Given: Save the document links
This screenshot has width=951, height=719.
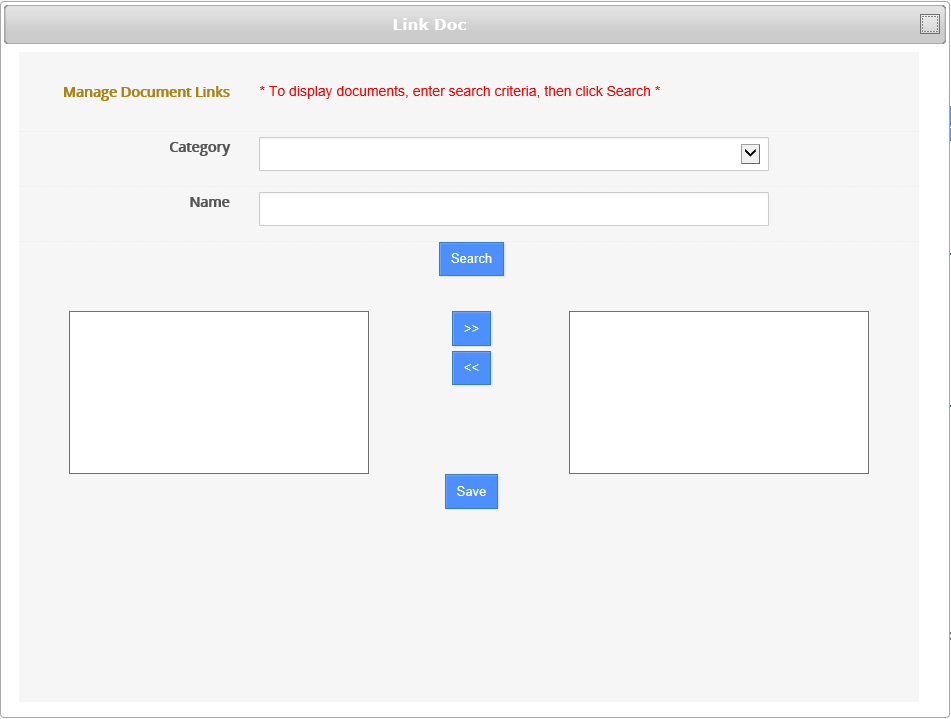Looking at the screenshot, I should point(471,492).
